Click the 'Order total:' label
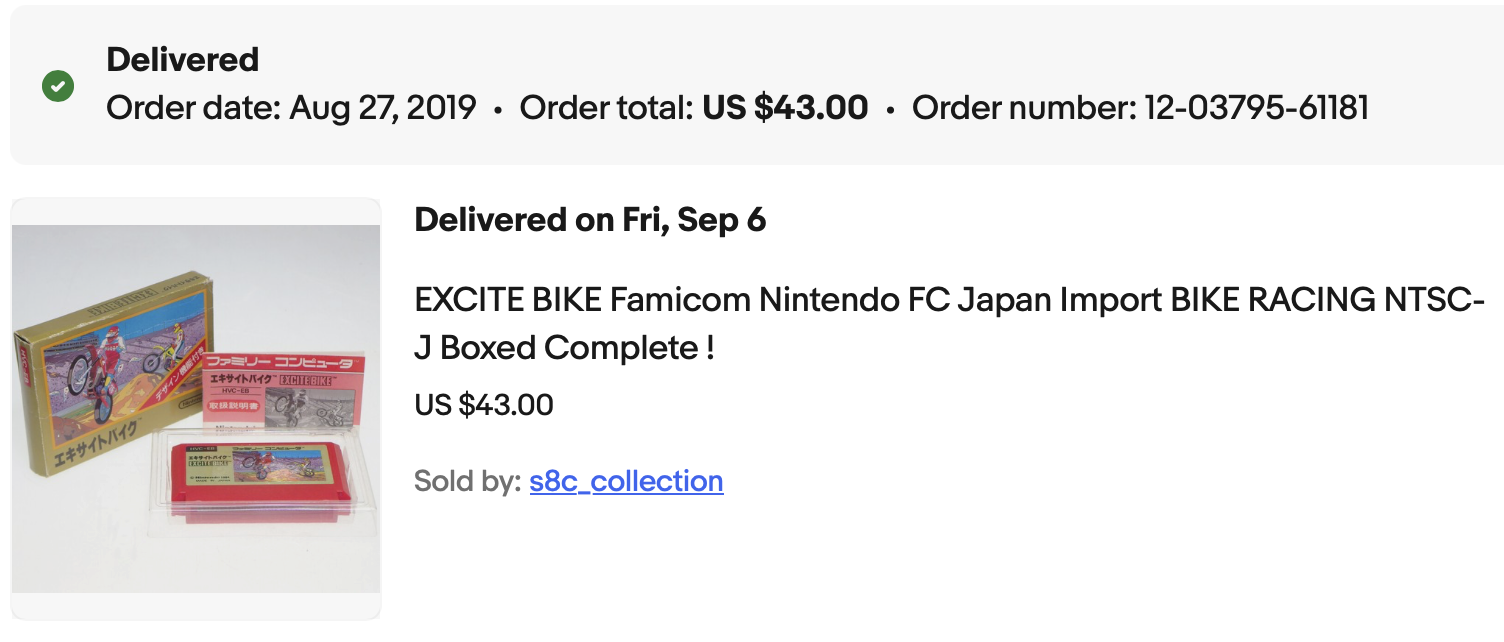This screenshot has height=642, width=1504. 606,108
